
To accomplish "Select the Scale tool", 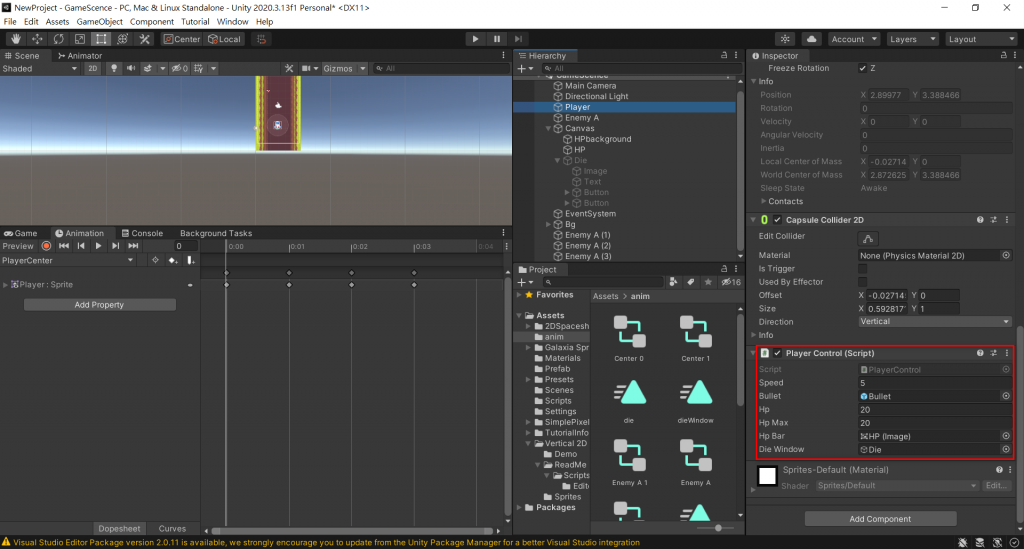I will 80,39.
